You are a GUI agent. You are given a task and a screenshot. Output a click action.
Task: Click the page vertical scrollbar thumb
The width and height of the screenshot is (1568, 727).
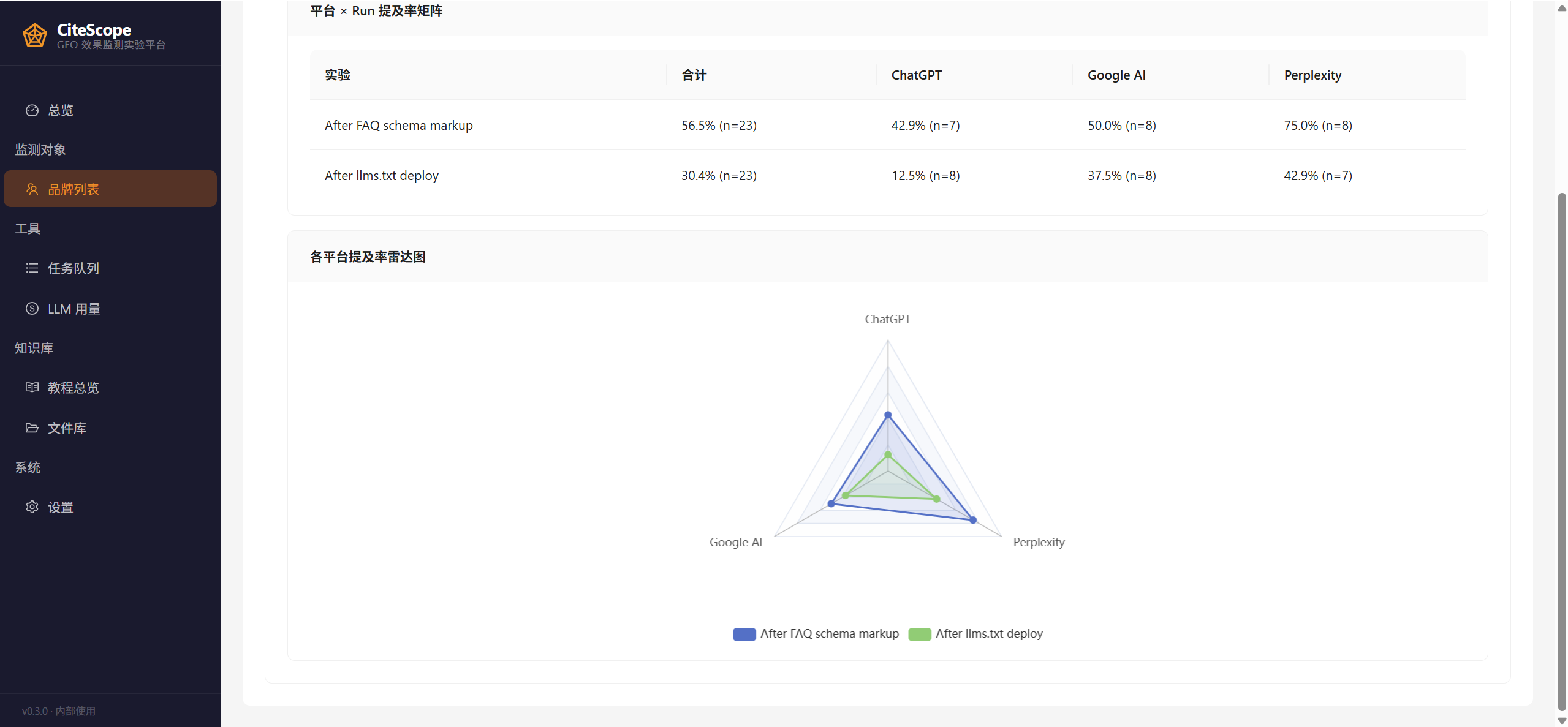[1562, 452]
